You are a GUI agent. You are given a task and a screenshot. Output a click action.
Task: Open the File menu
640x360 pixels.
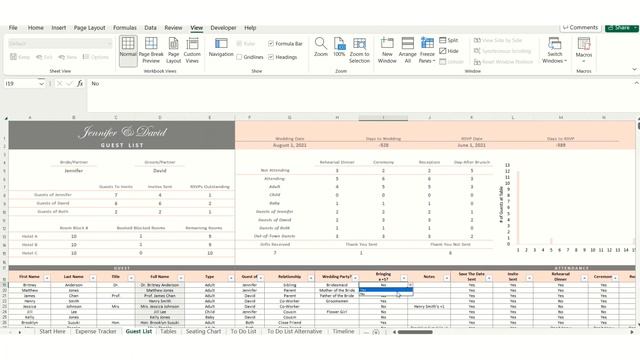(13, 28)
